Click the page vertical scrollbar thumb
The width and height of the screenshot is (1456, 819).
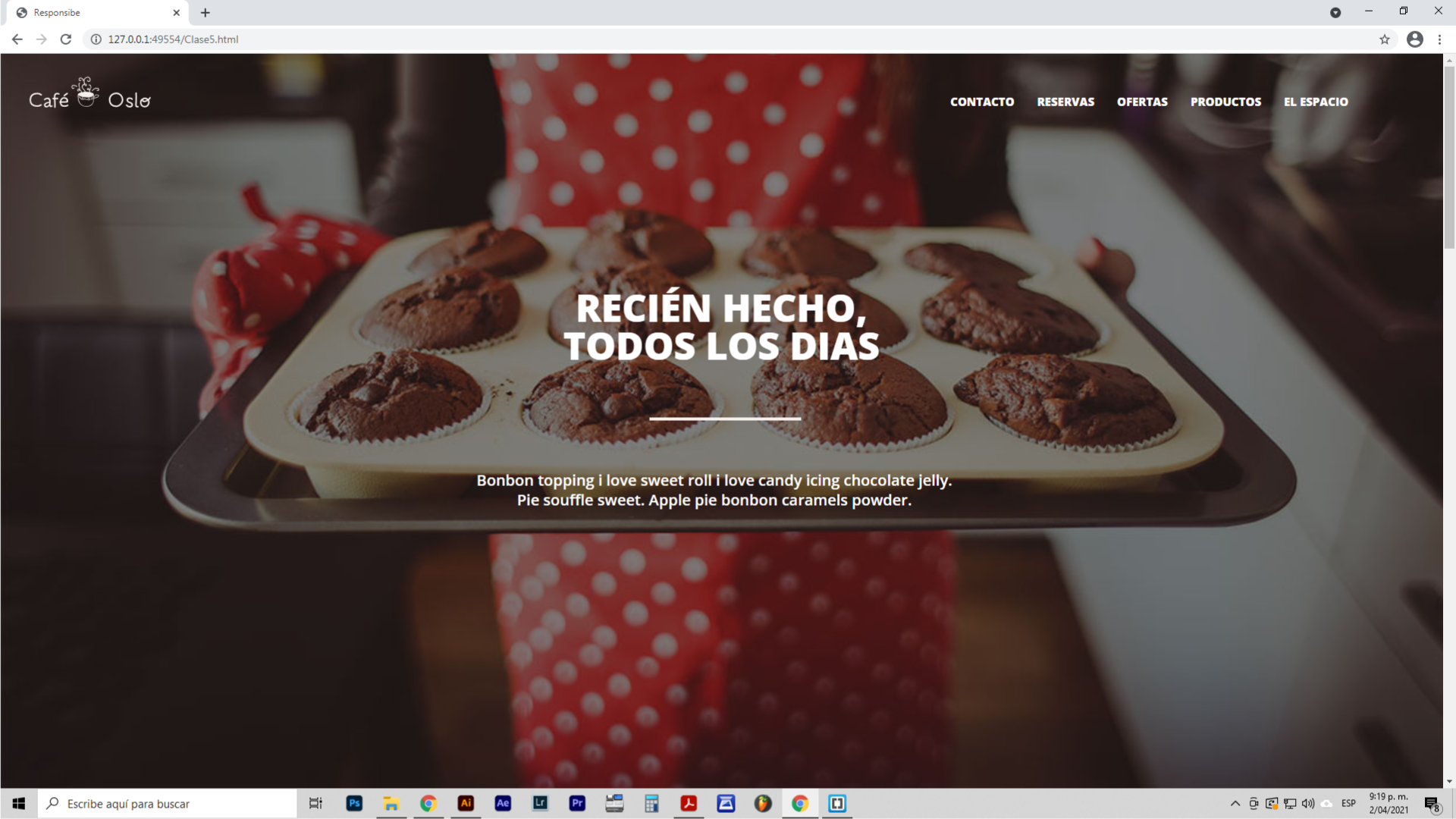[1449, 157]
